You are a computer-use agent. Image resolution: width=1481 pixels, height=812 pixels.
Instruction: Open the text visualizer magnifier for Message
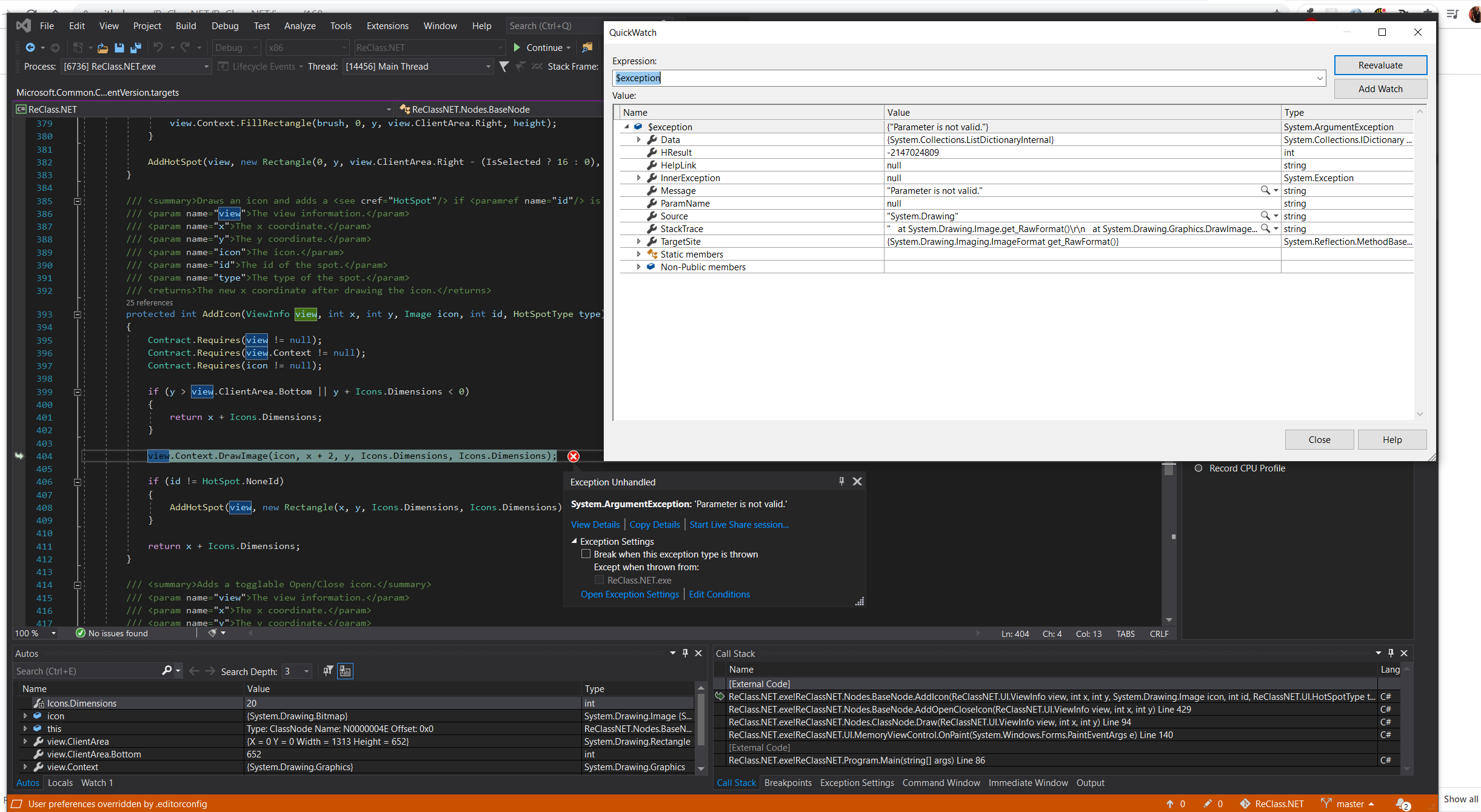pos(1266,190)
